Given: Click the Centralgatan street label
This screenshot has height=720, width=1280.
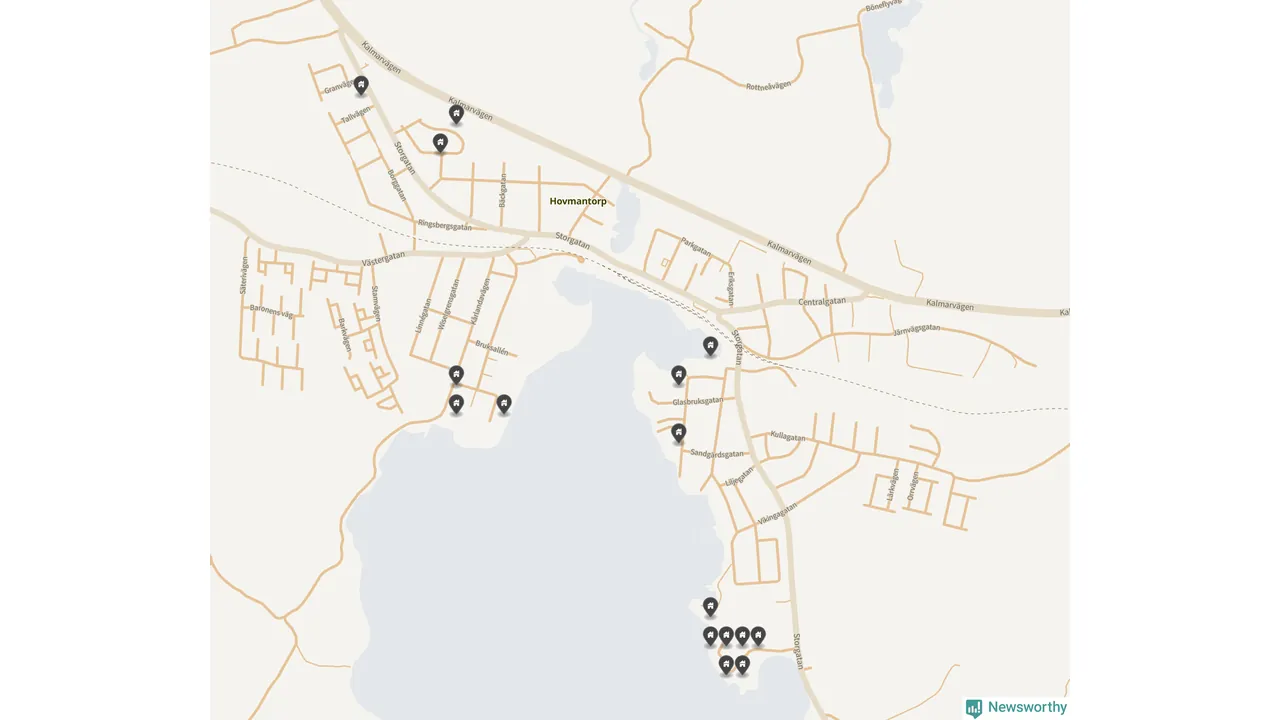Looking at the screenshot, I should (x=822, y=301).
